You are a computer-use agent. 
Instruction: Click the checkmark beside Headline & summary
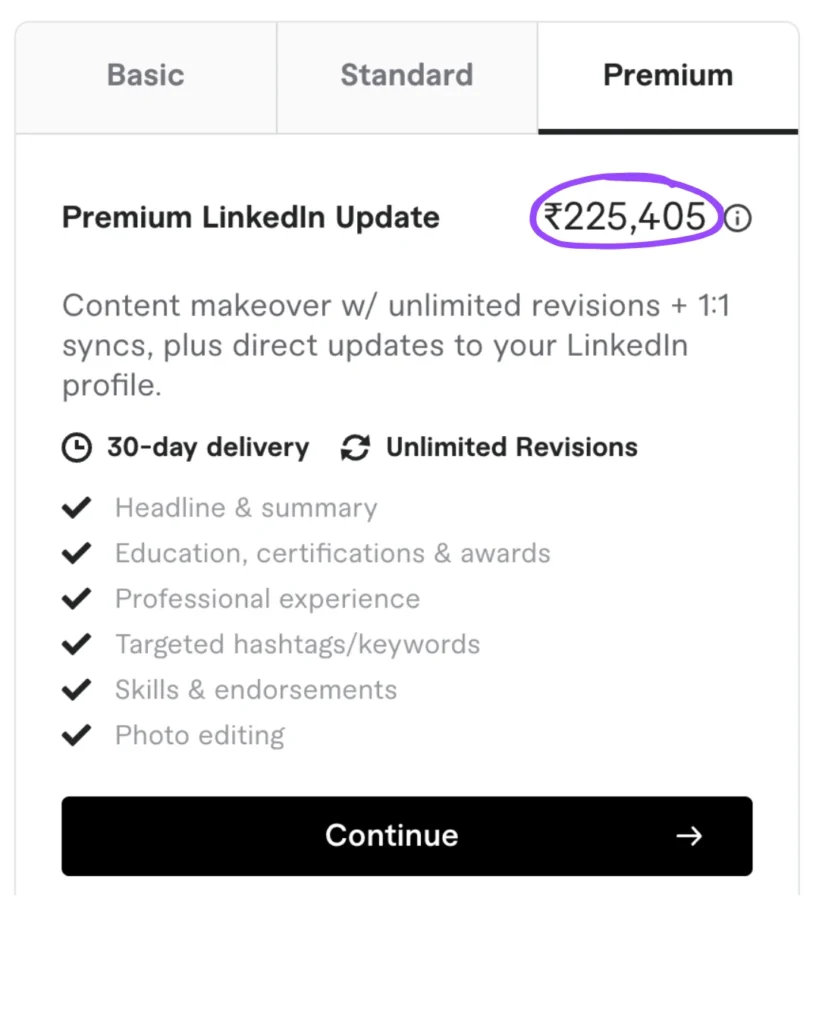coord(76,508)
